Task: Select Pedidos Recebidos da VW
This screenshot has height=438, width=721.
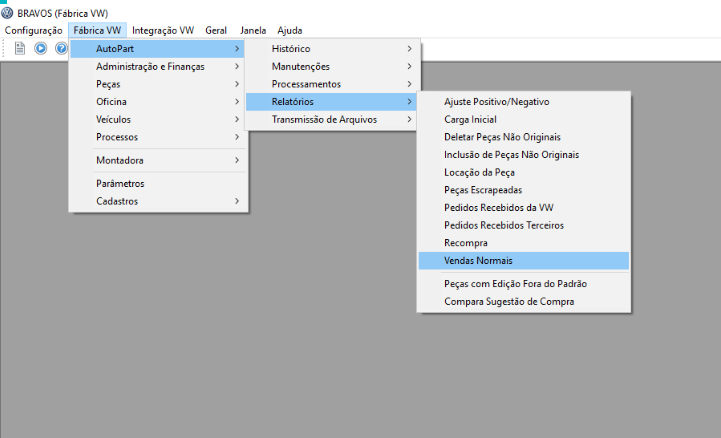Action: coord(524,208)
